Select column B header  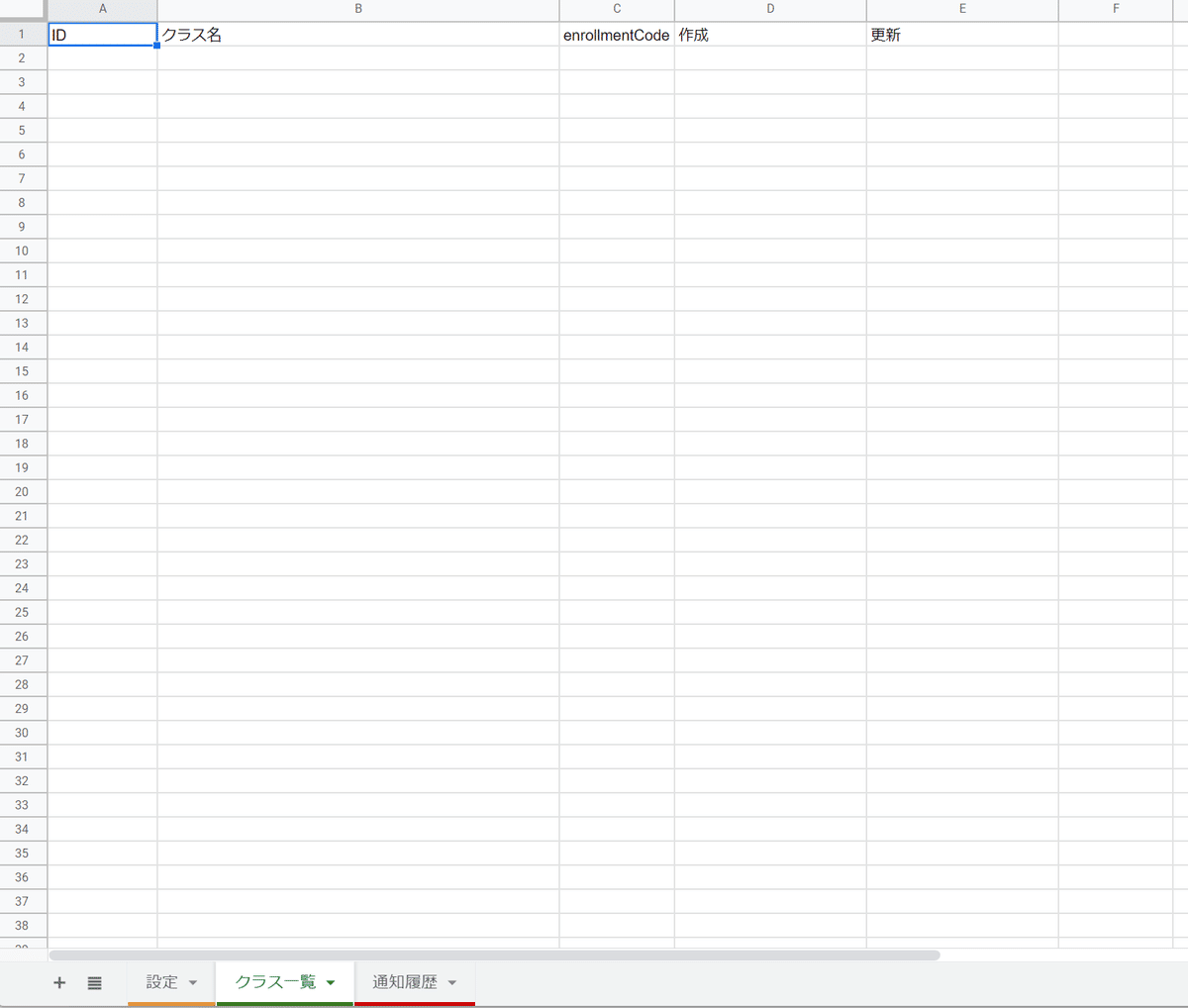358,9
